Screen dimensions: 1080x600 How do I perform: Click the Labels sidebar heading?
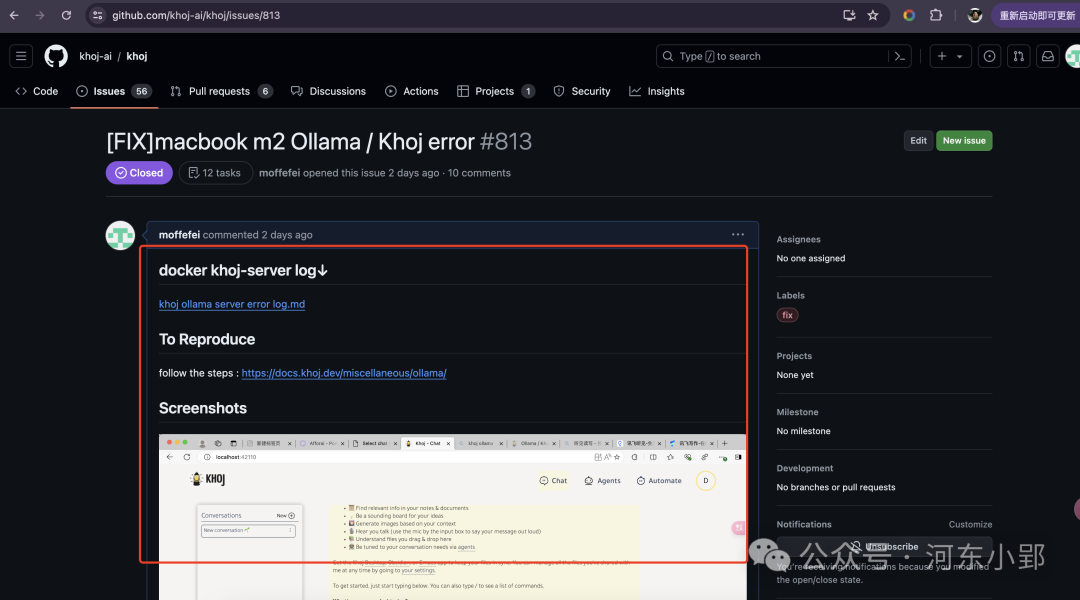(790, 296)
